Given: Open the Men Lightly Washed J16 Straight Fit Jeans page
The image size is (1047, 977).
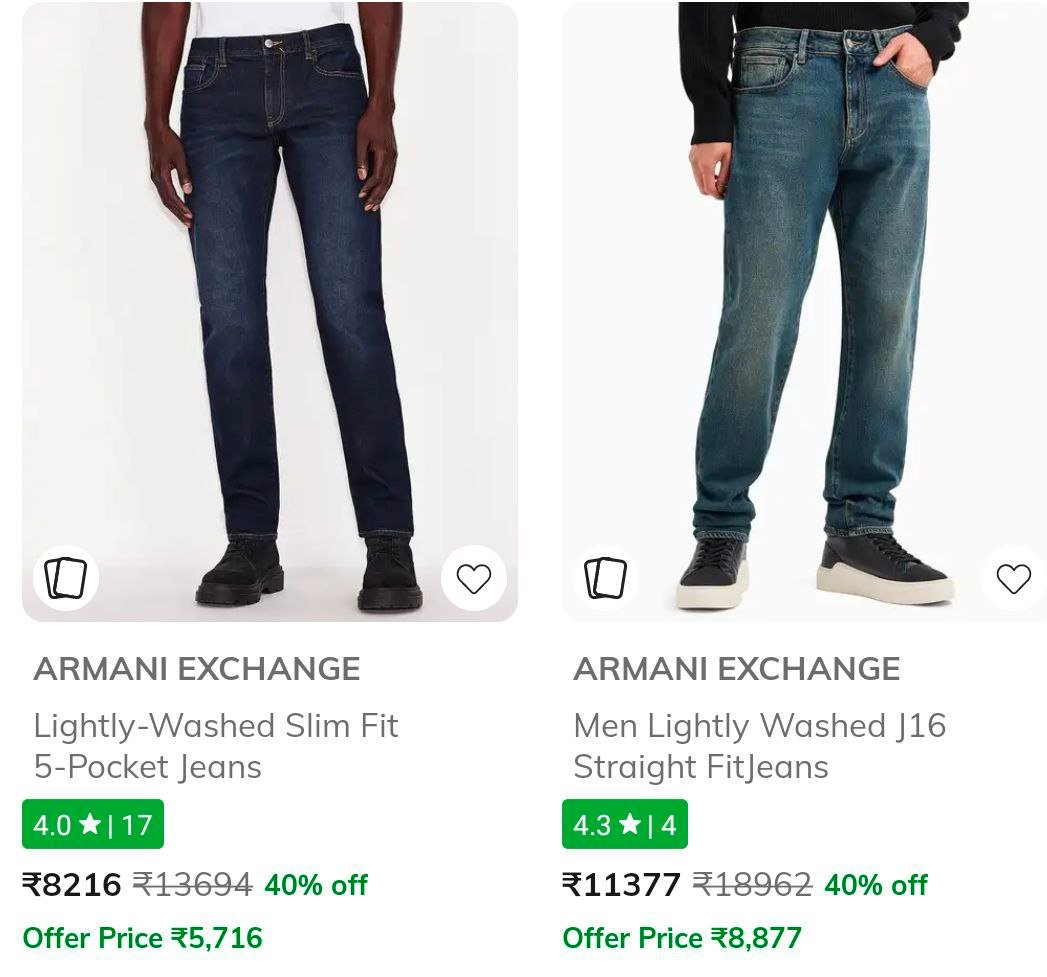Looking at the screenshot, I should pyautogui.click(x=760, y=746).
